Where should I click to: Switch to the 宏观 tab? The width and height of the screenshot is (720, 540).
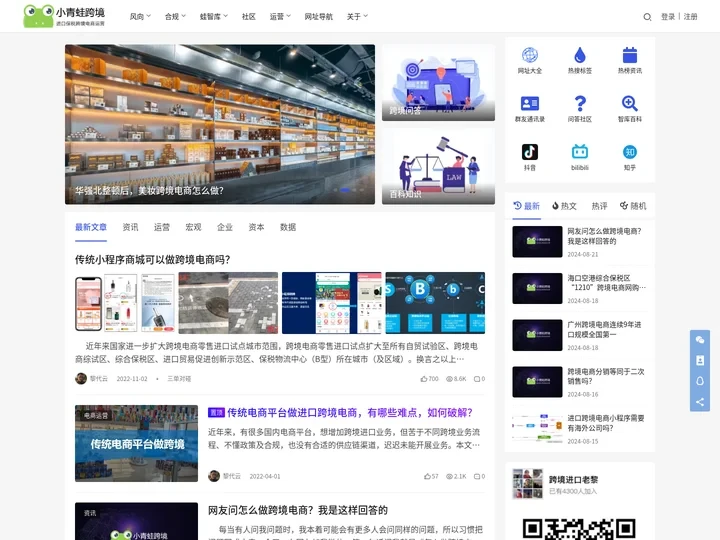coord(193,227)
